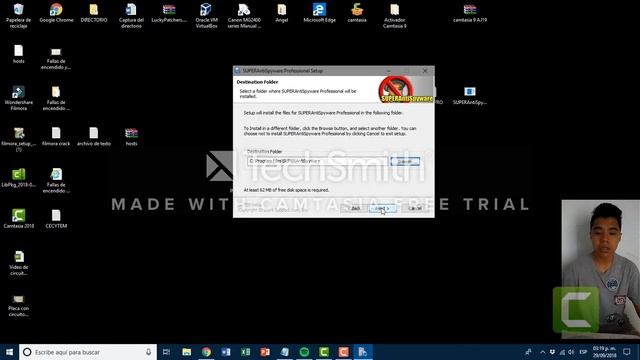Click the Destination Folder path field
Viewport: 640px width, 360px height.
coord(317,161)
